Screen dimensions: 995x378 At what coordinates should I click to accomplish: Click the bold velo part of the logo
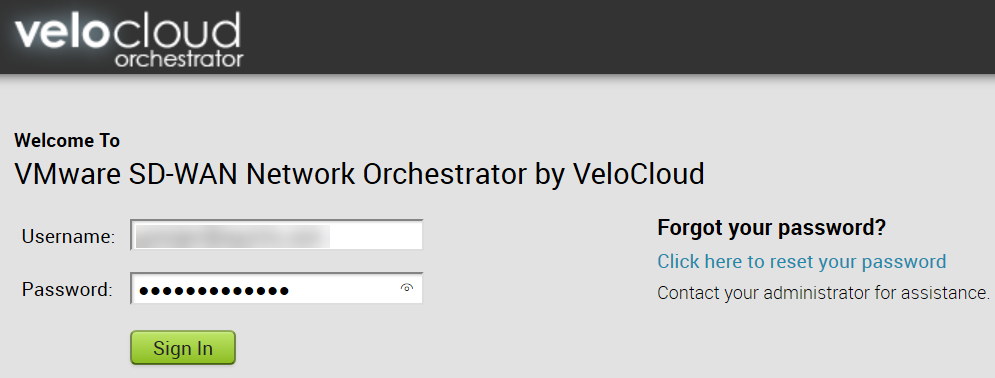[62, 30]
